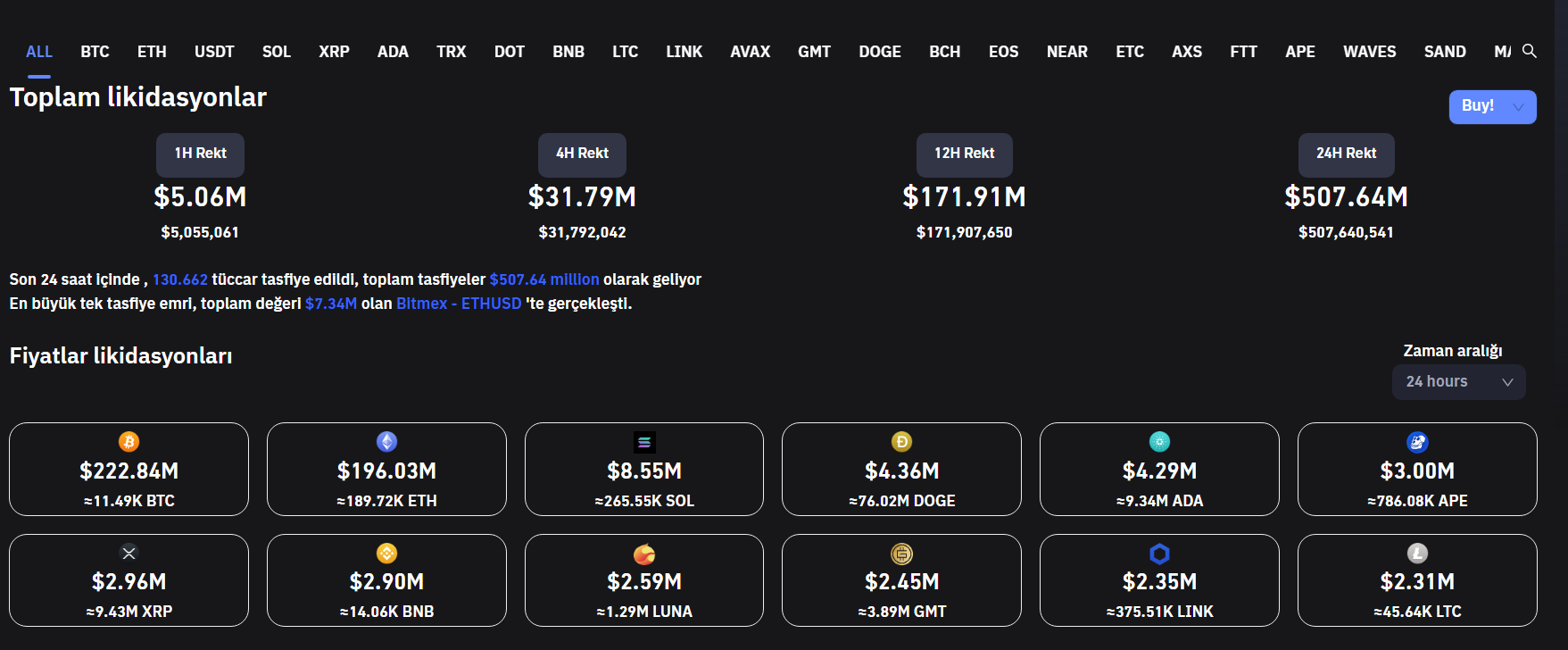
Task: Open the WAVES coin tab
Action: point(1369,52)
